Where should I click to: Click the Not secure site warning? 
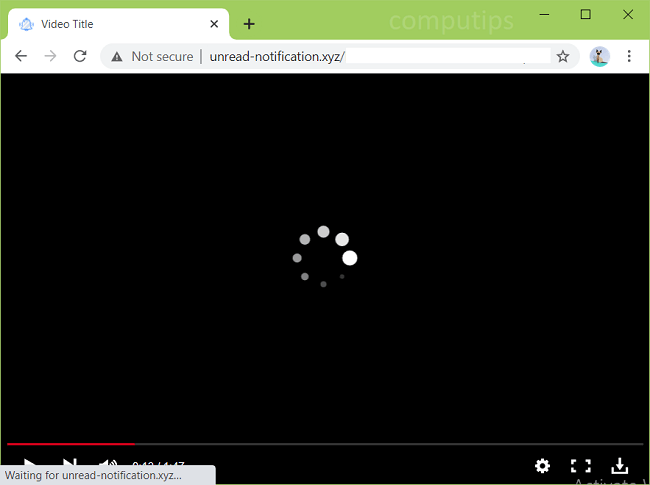pos(152,57)
